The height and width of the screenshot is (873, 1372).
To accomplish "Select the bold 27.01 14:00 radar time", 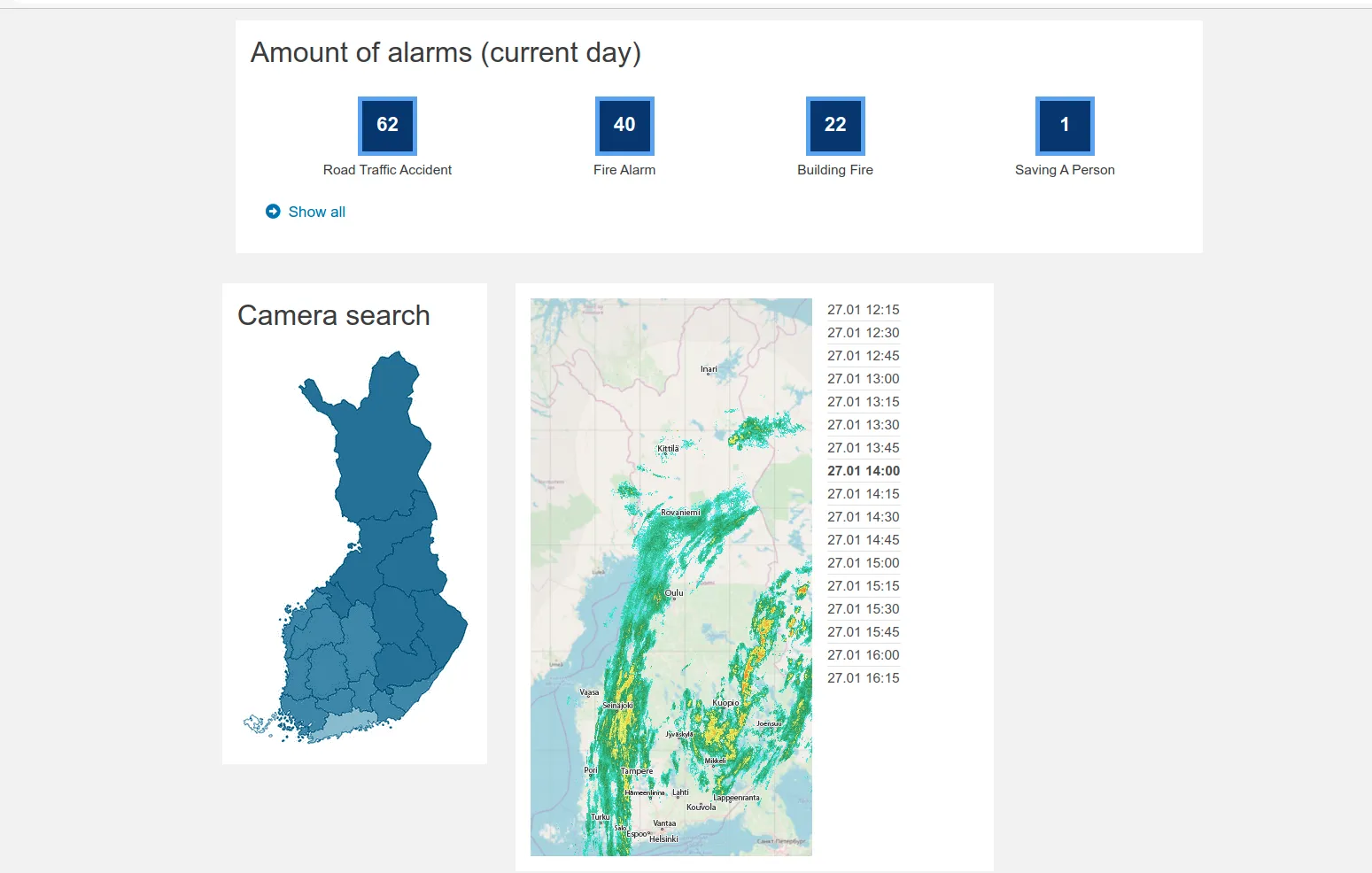I will 864,471.
